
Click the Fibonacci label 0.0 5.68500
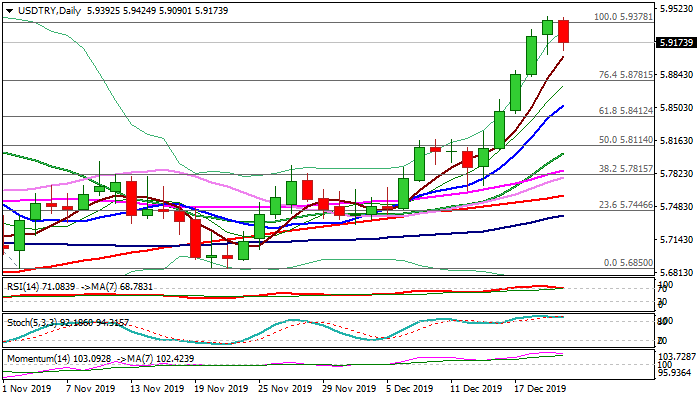[x=629, y=263]
